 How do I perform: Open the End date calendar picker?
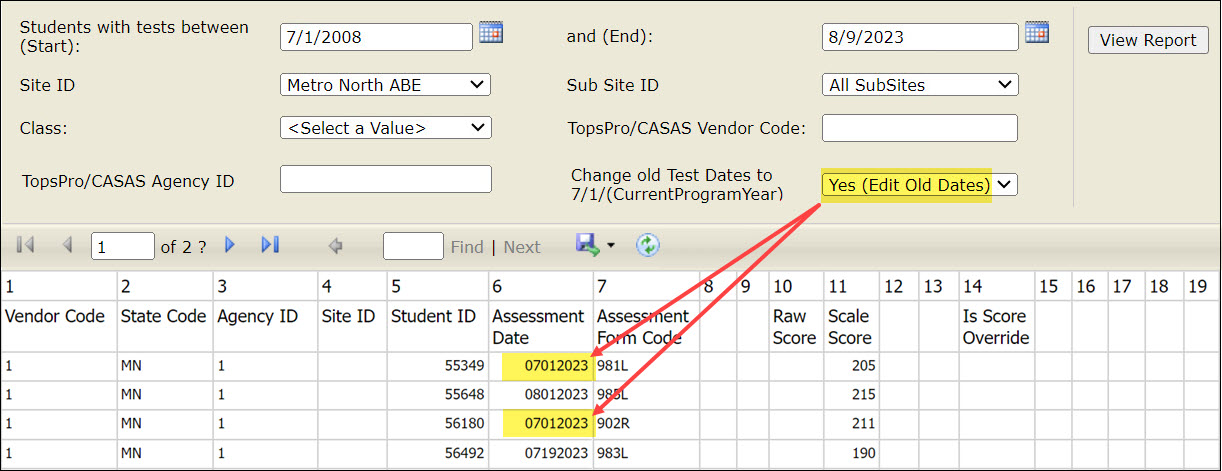pyautogui.click(x=1037, y=33)
